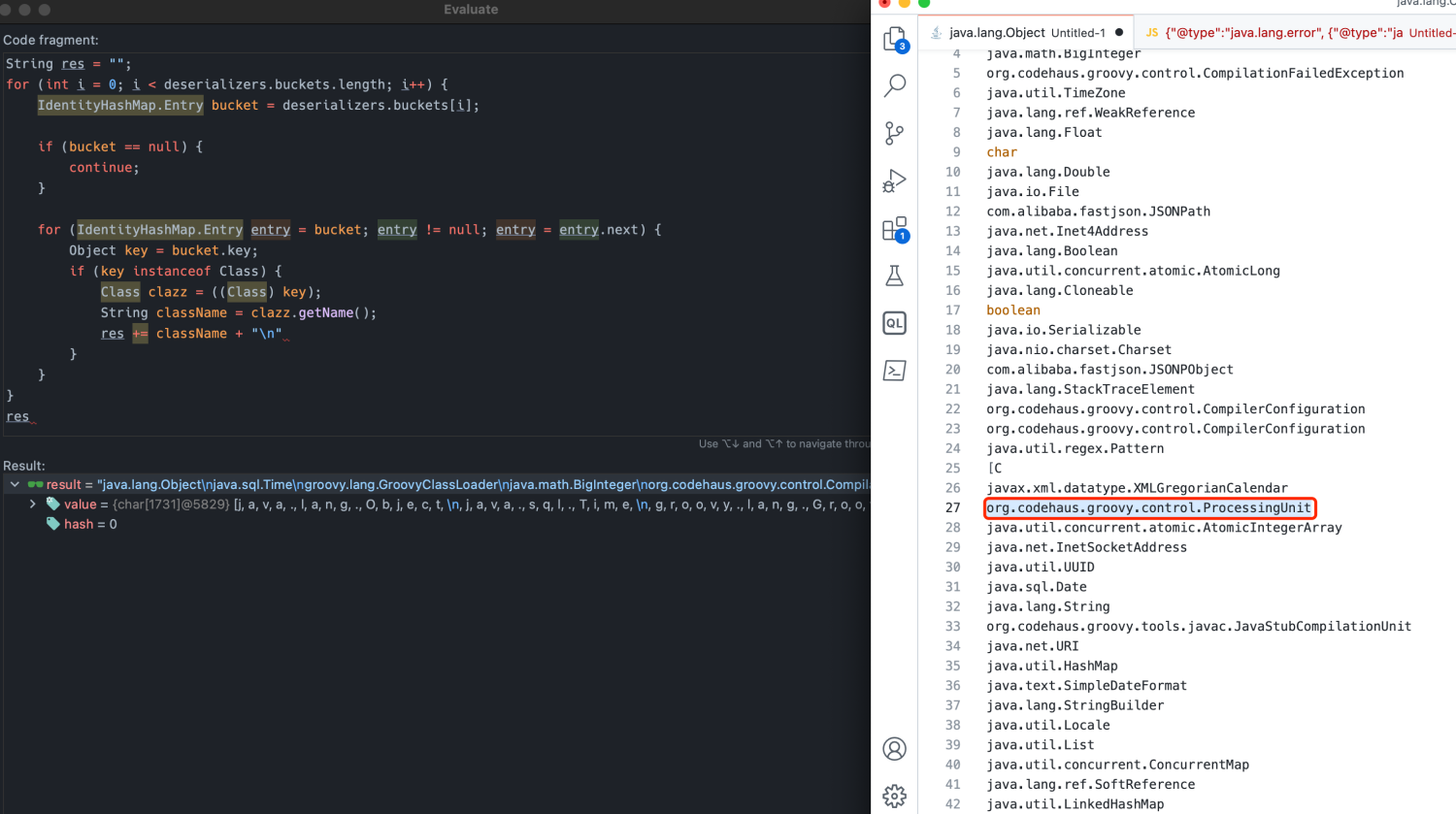Image resolution: width=1456 pixels, height=814 pixels.
Task: Click the line javax.xml.datatype.XMLGregorianCalendar
Action: click(x=1137, y=488)
